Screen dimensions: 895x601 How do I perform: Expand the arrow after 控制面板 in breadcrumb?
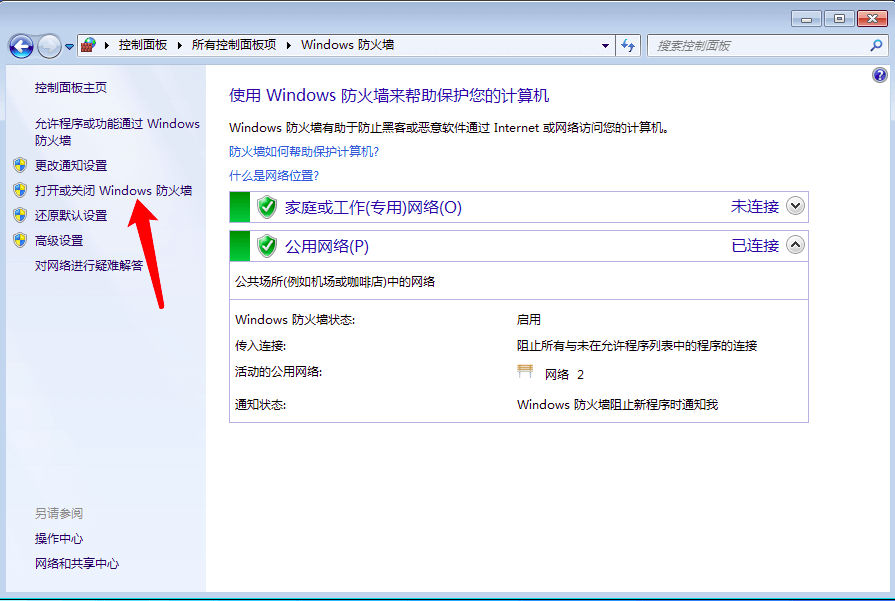(x=180, y=45)
